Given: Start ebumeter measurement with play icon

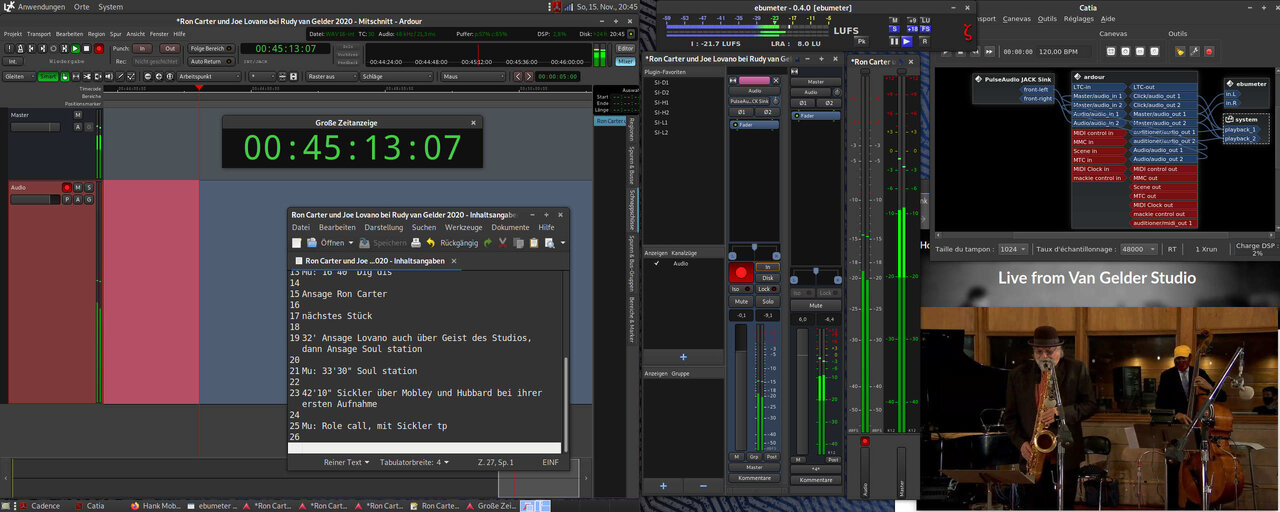Looking at the screenshot, I should click(907, 41).
